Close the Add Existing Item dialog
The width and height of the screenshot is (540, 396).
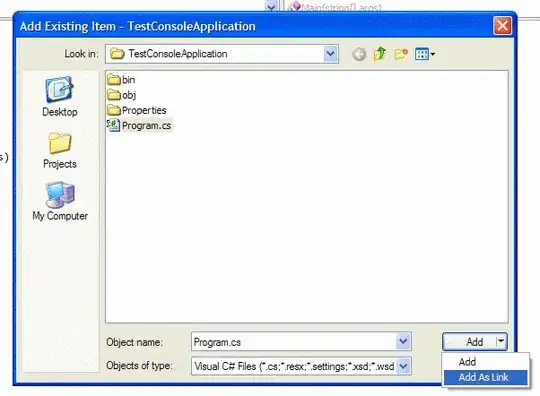tap(502, 26)
